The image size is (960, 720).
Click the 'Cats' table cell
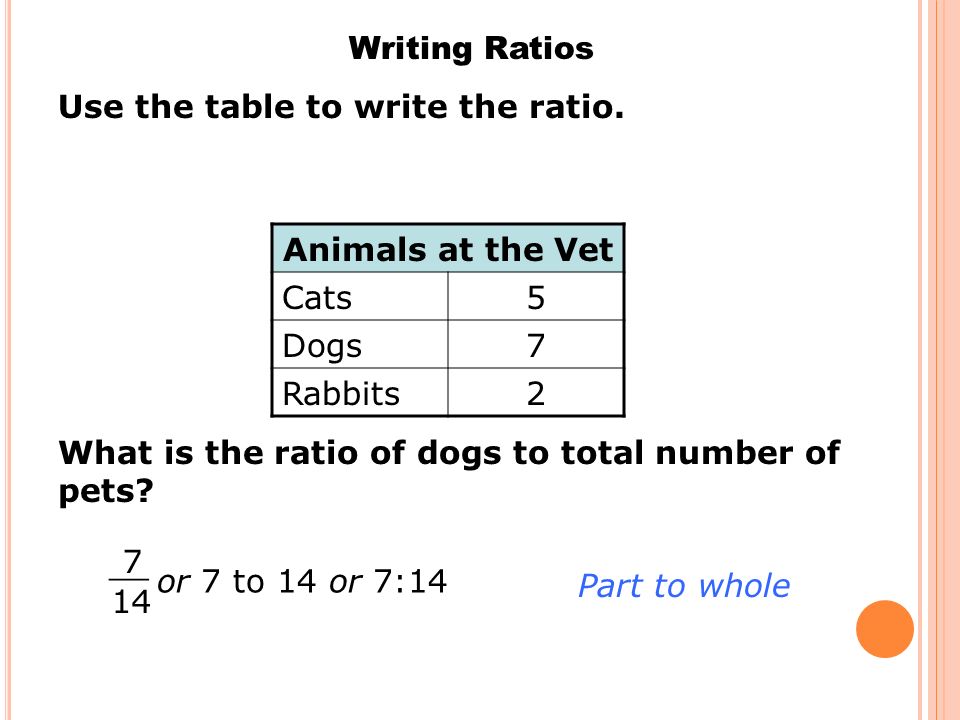point(360,297)
